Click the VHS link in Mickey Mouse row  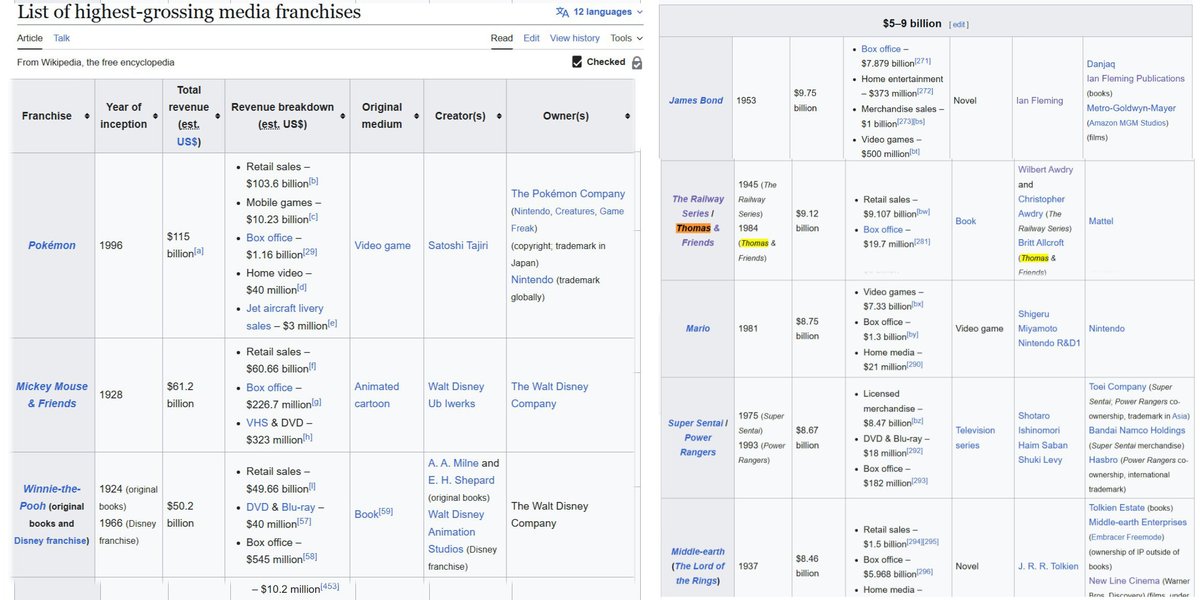click(x=258, y=422)
